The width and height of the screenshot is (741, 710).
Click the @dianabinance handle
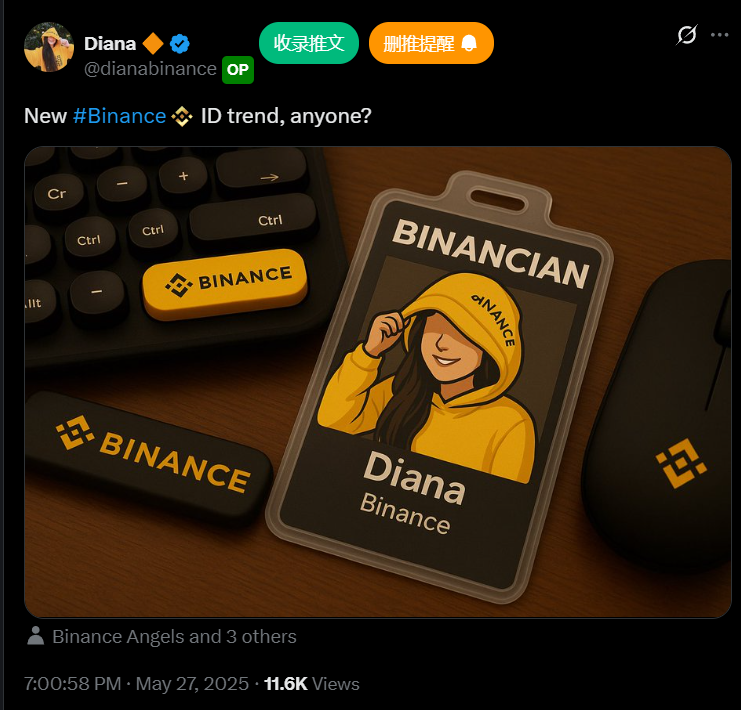click(x=150, y=69)
